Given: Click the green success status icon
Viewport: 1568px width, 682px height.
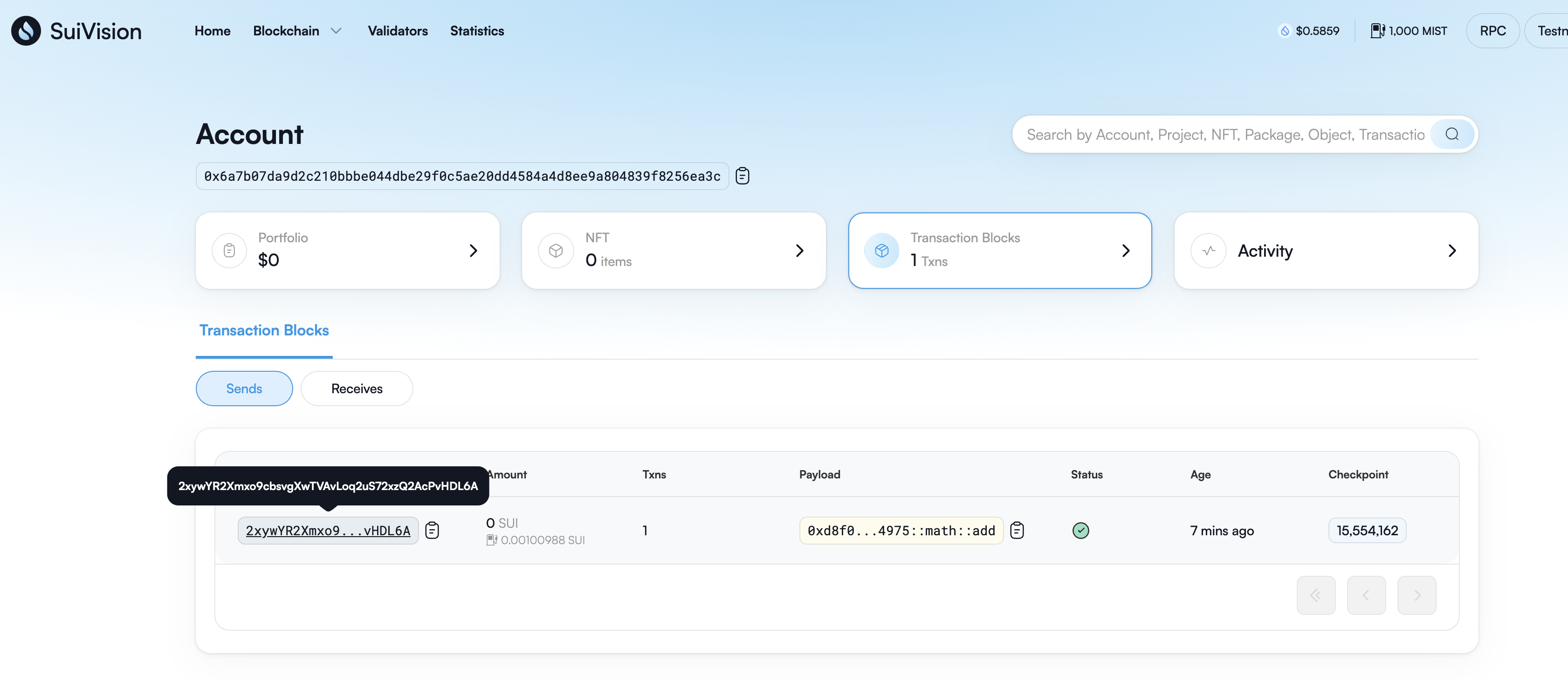Looking at the screenshot, I should click(x=1080, y=531).
